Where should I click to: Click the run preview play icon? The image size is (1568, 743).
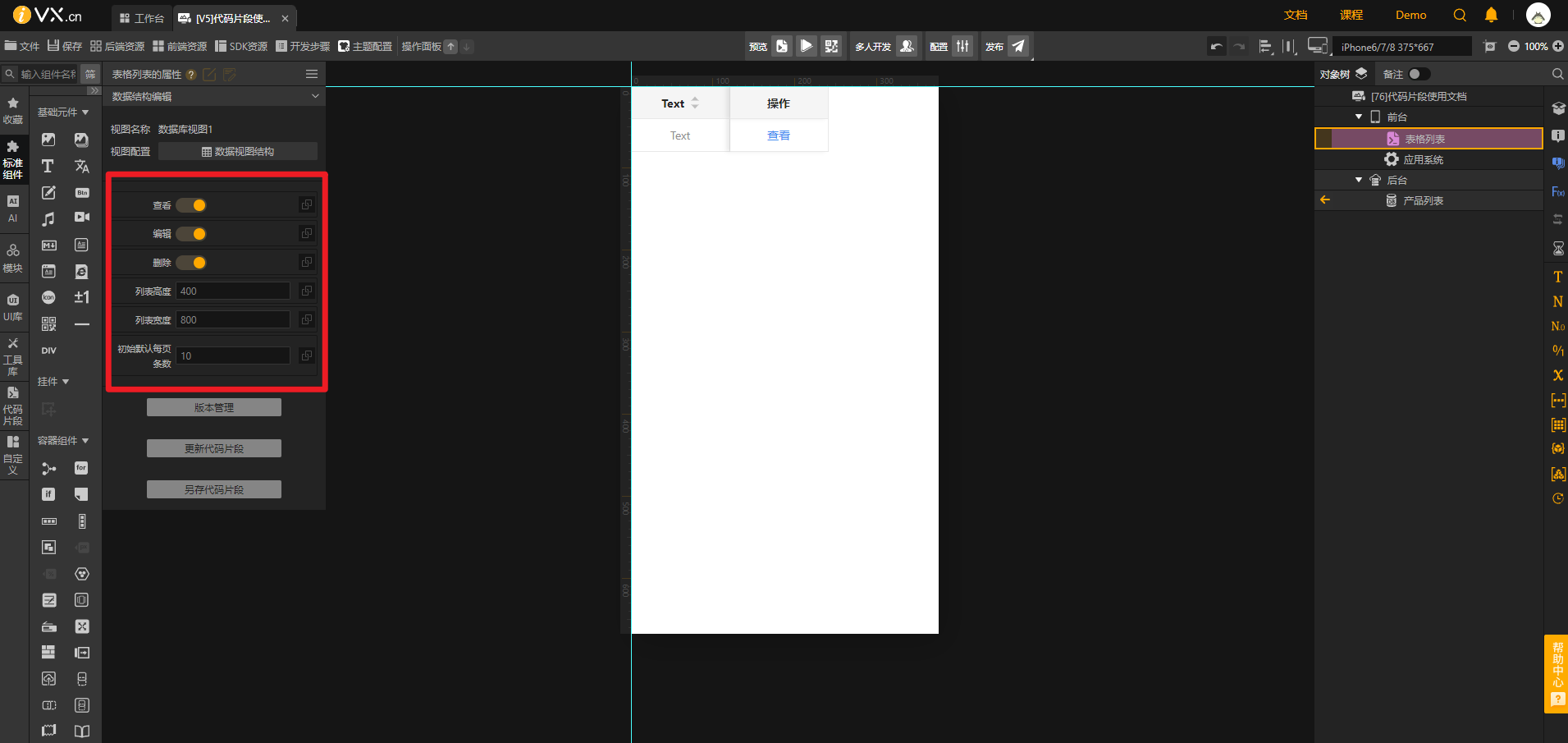pos(807,46)
